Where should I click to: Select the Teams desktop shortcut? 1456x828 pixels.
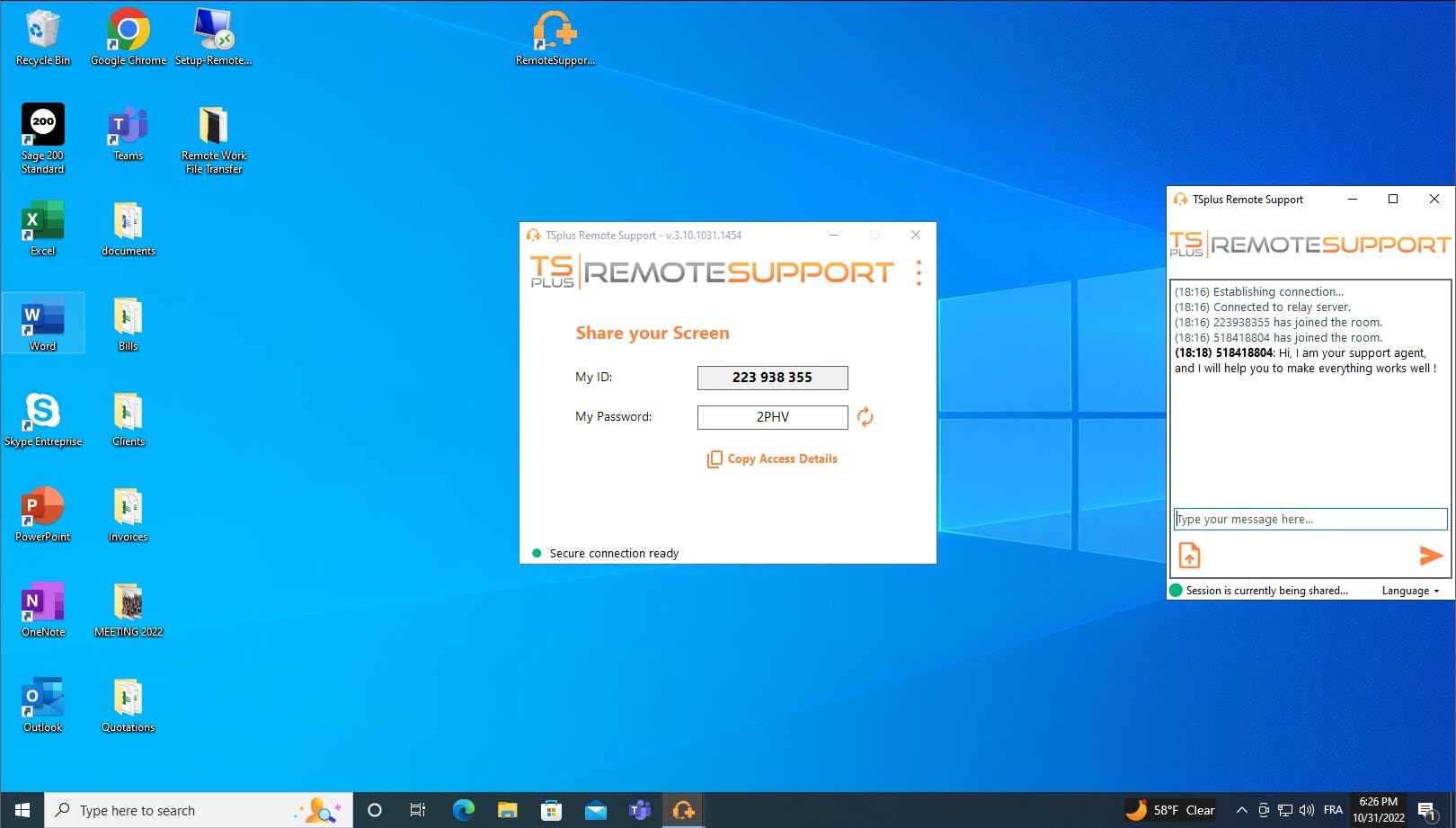(129, 133)
